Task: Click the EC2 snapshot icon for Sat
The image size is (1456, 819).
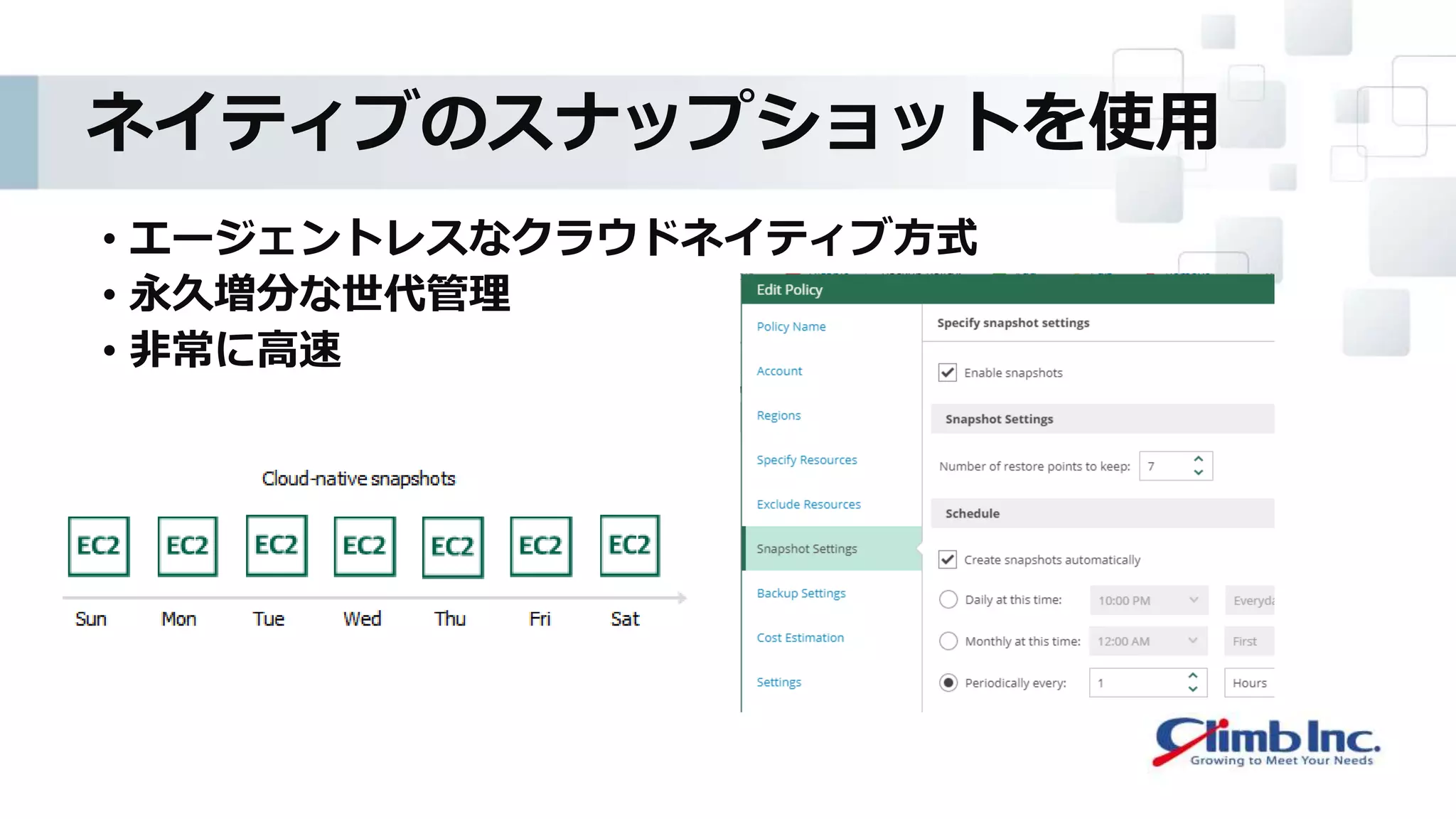Action: click(630, 545)
